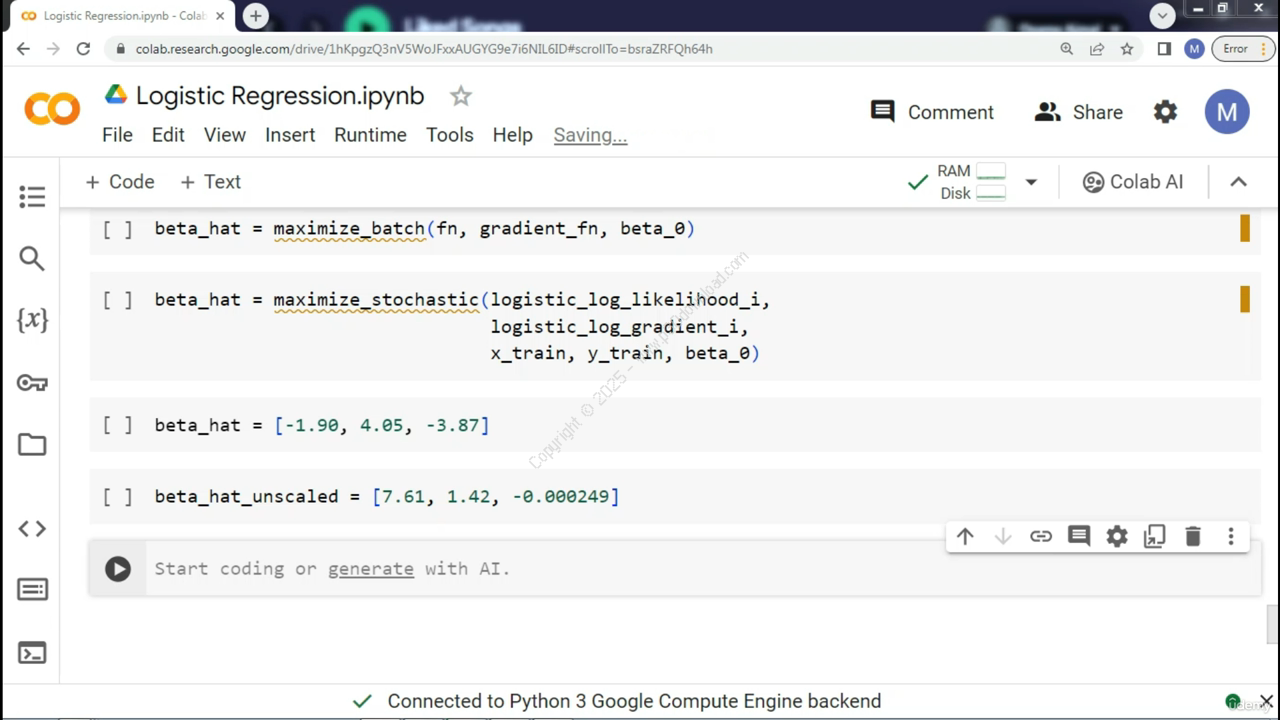The width and height of the screenshot is (1280, 720).
Task: Bookmark this page star in address bar
Action: tap(1127, 48)
